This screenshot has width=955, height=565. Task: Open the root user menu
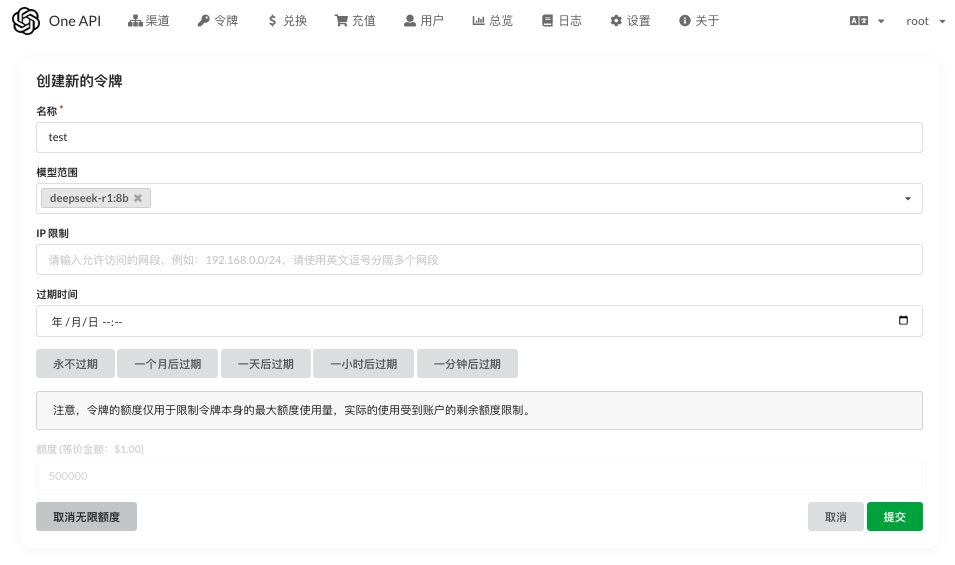[x=925, y=21]
